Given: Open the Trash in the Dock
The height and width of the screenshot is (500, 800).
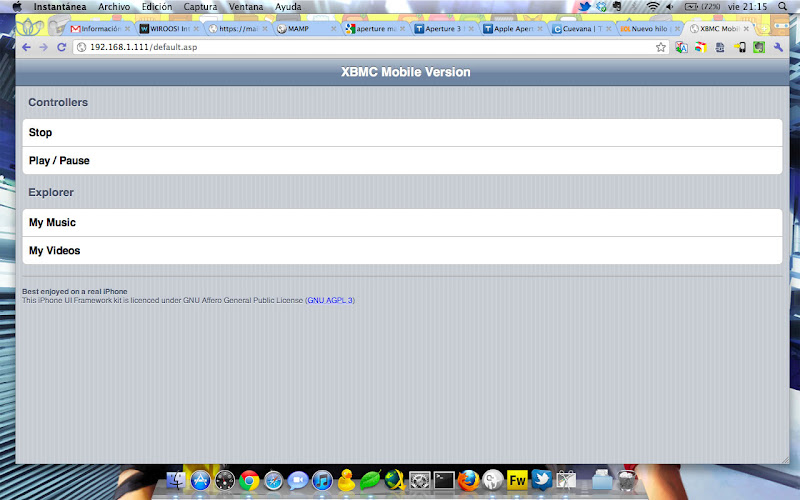Looking at the screenshot, I should [x=627, y=480].
